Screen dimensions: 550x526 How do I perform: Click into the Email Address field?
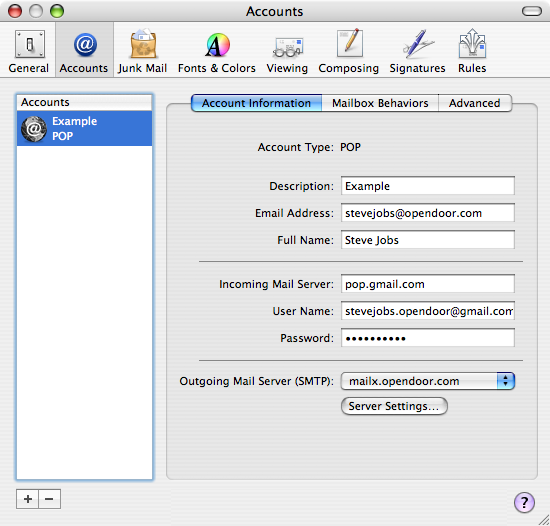[x=428, y=213]
